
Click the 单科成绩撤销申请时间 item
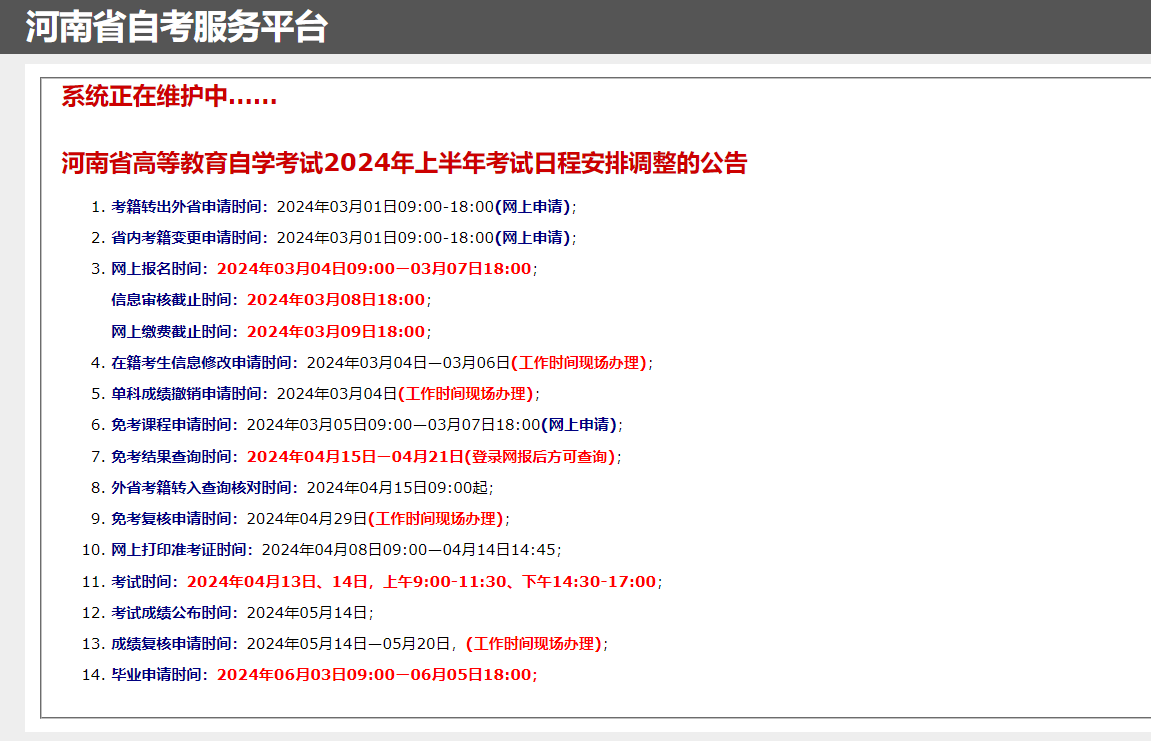coord(325,393)
